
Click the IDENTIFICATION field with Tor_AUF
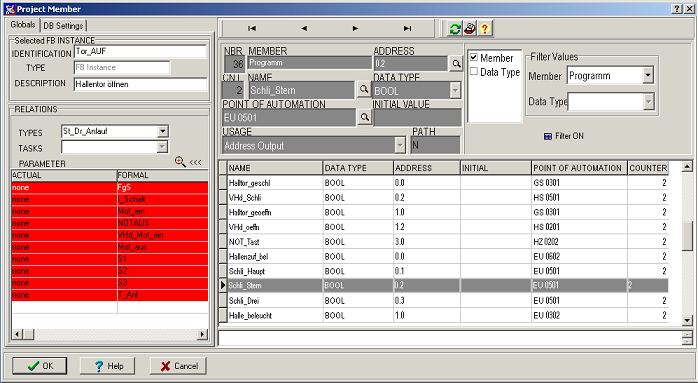141,51
